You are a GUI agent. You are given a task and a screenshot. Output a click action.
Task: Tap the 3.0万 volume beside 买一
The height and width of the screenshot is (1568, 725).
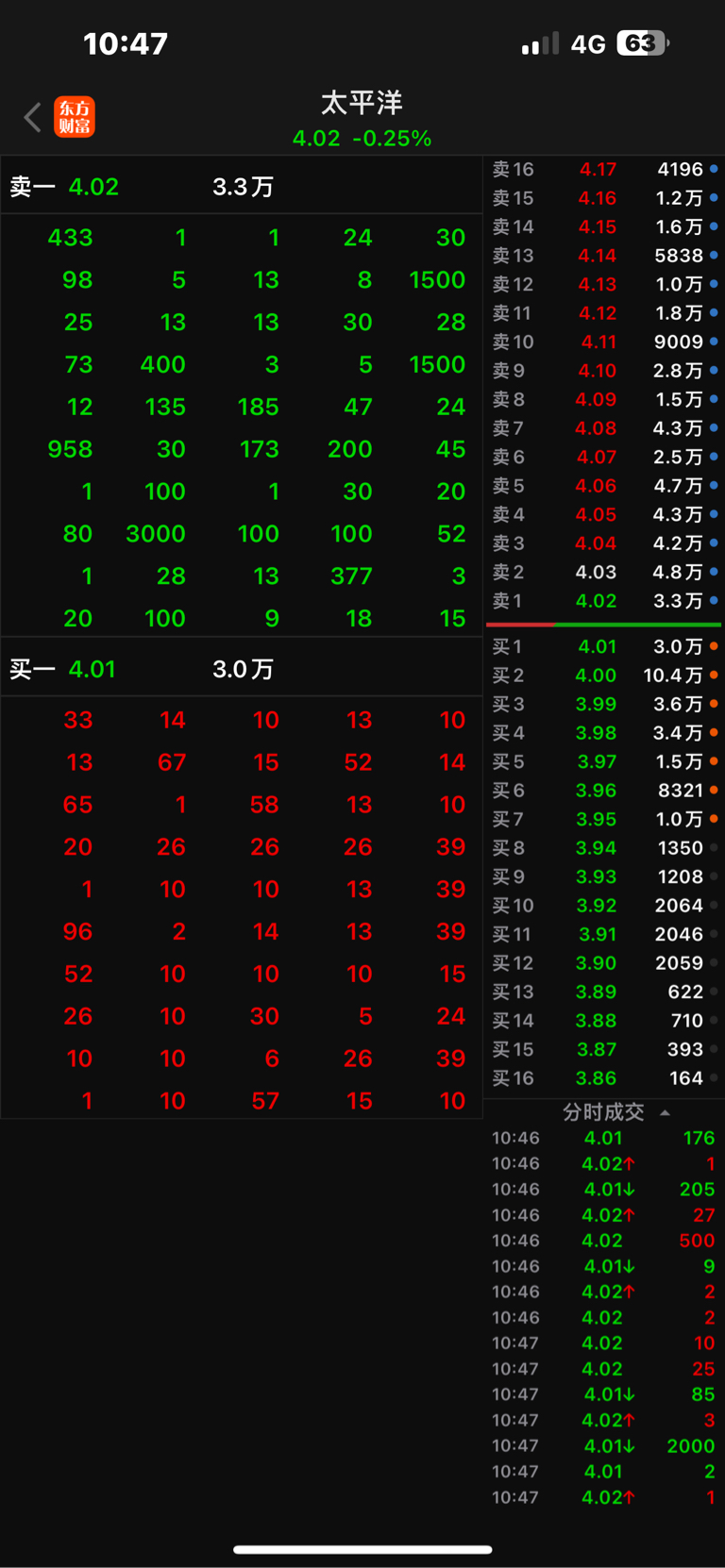(243, 669)
